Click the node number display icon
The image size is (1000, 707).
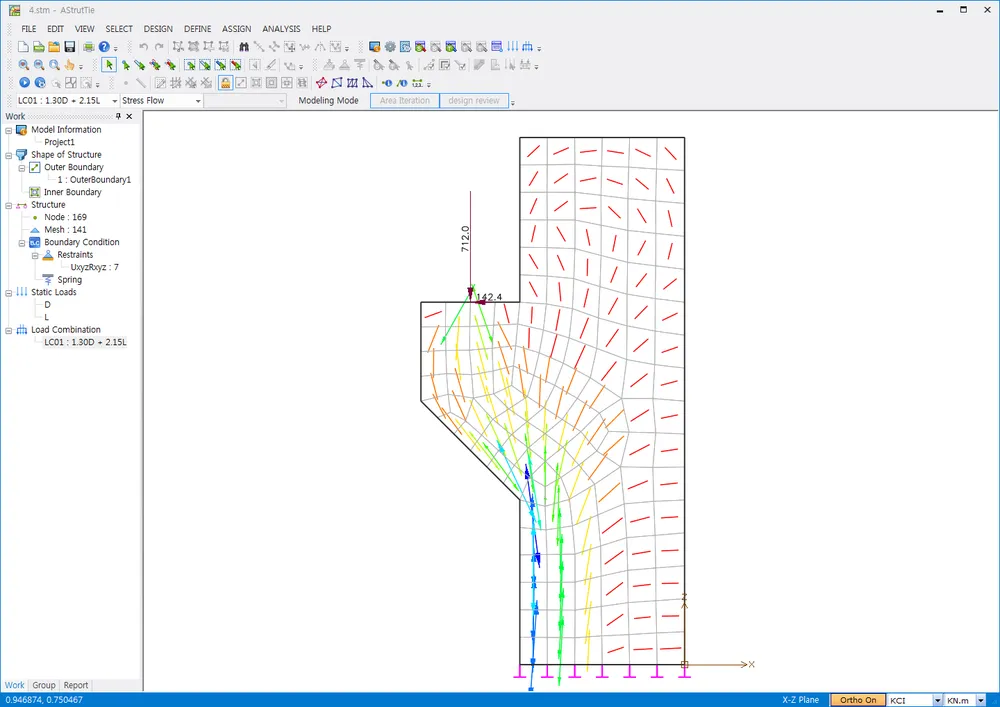click(x=386, y=83)
